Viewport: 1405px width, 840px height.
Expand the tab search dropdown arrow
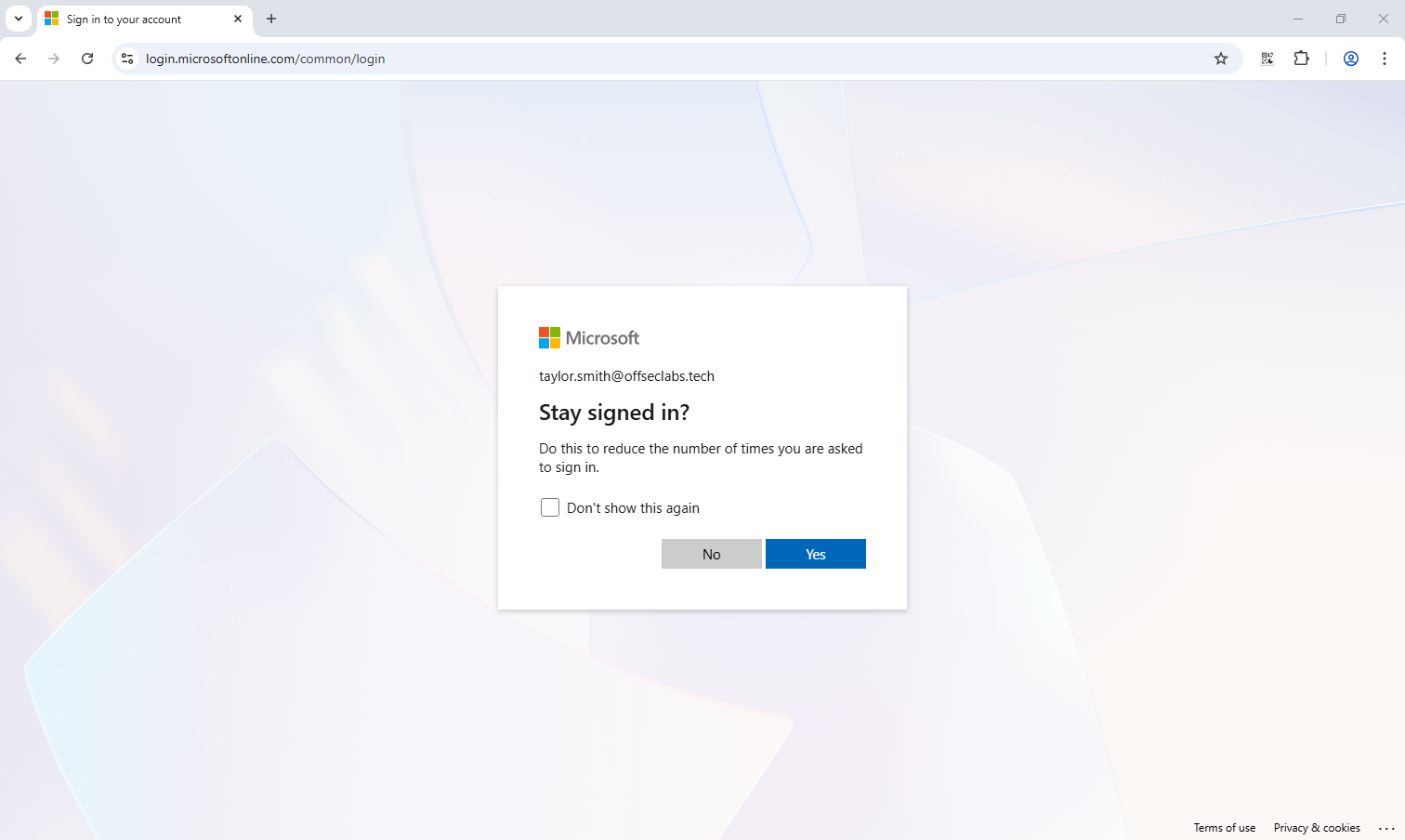19,19
